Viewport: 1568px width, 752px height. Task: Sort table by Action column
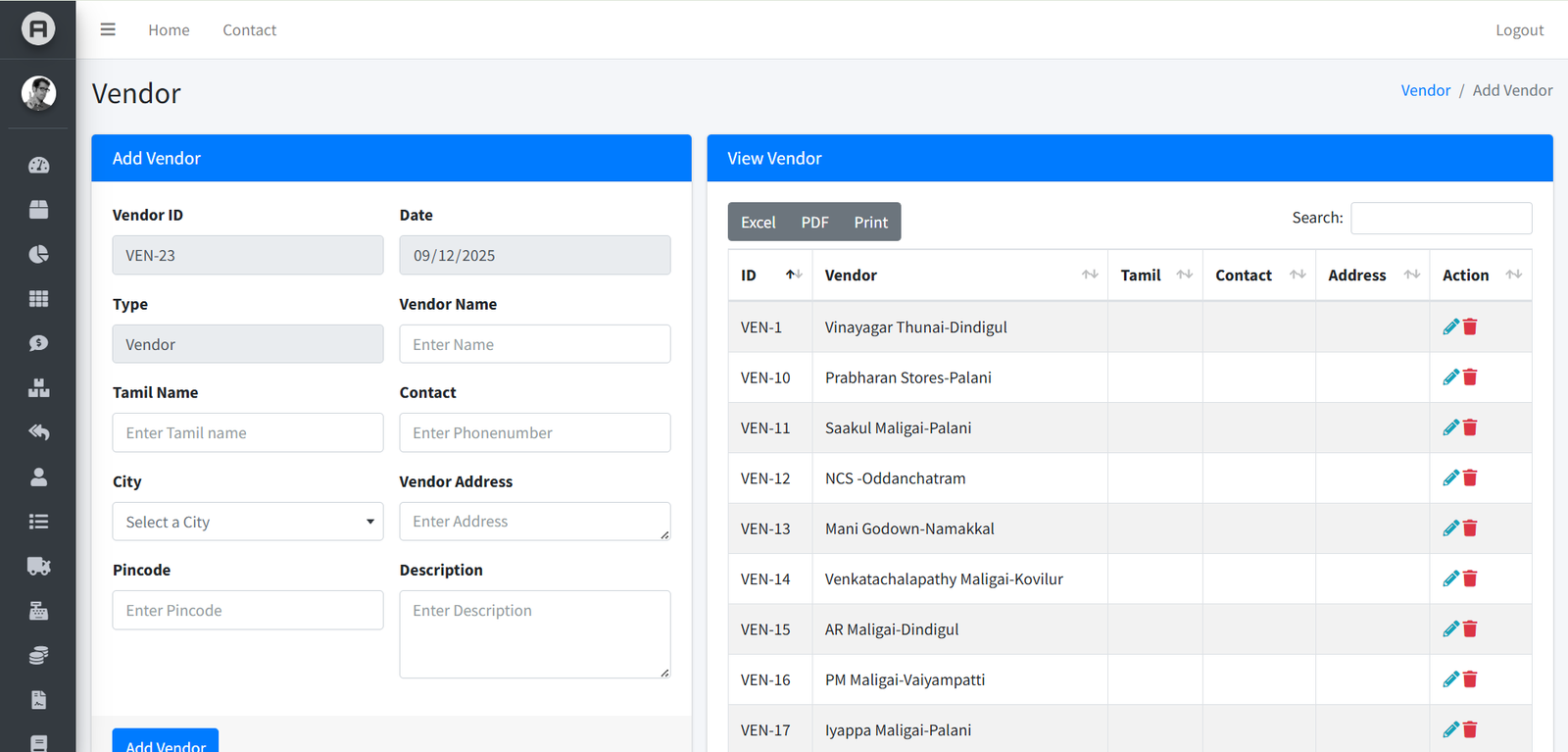click(x=1480, y=276)
